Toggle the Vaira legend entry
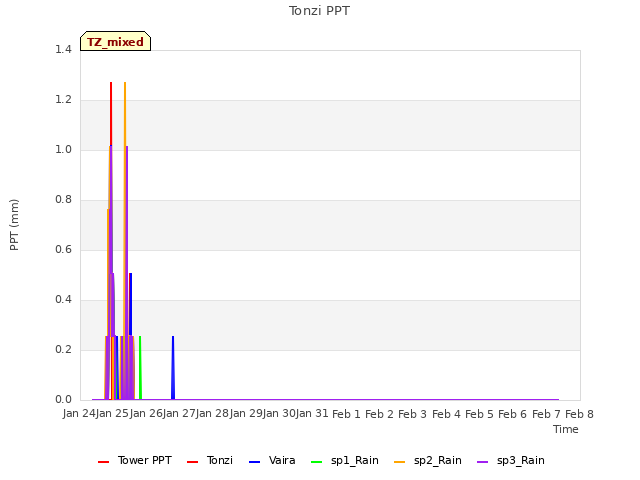The width and height of the screenshot is (640, 480). (272, 460)
